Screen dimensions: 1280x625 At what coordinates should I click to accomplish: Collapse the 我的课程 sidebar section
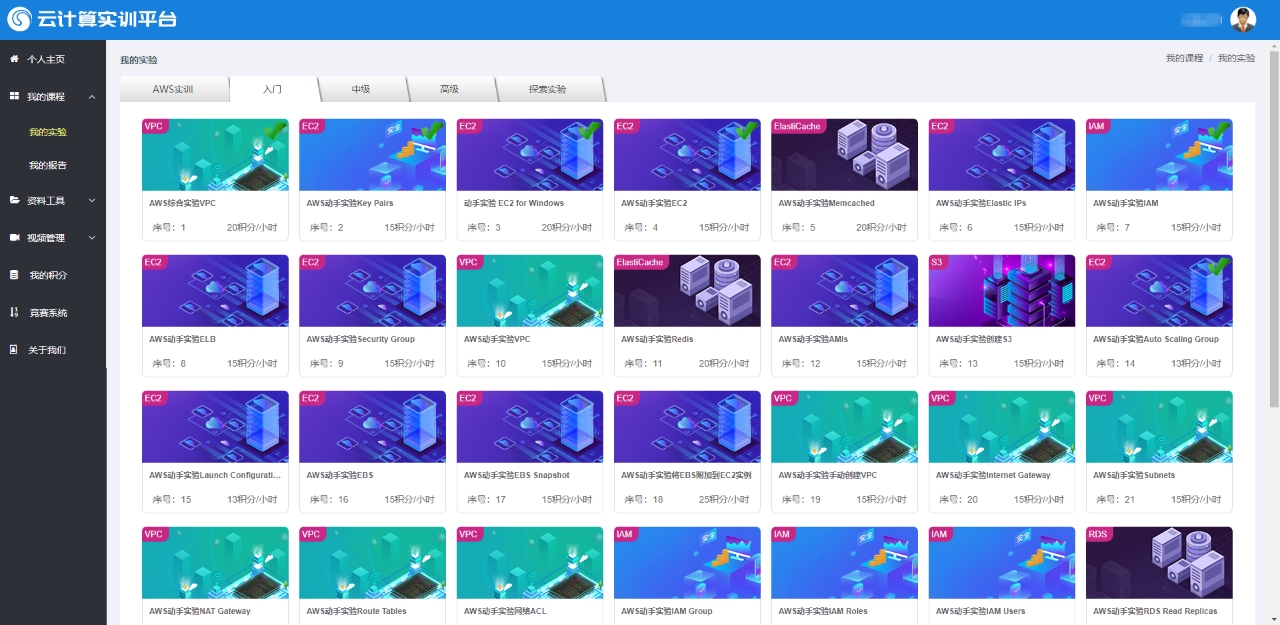(92, 97)
